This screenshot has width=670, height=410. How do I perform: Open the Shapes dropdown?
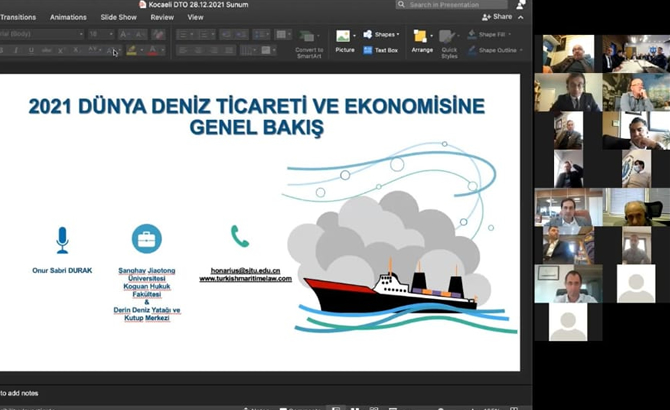point(383,34)
